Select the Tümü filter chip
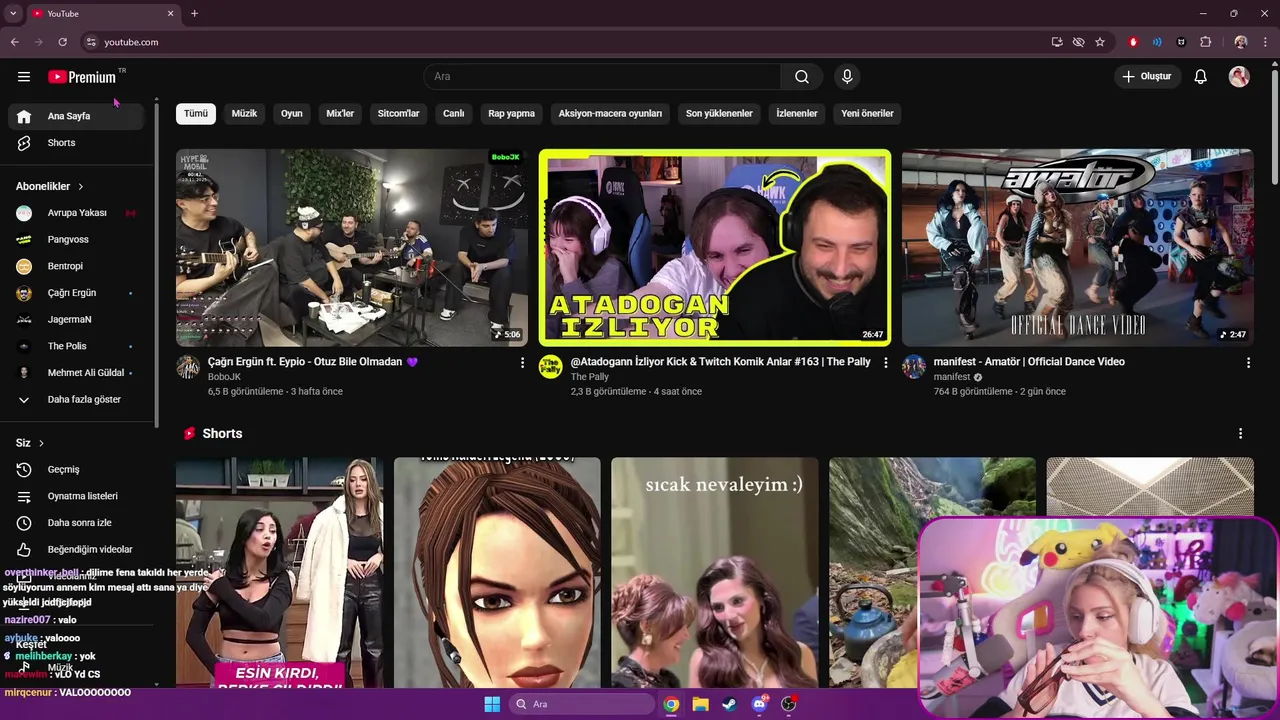Image resolution: width=1280 pixels, height=720 pixels. (x=196, y=113)
